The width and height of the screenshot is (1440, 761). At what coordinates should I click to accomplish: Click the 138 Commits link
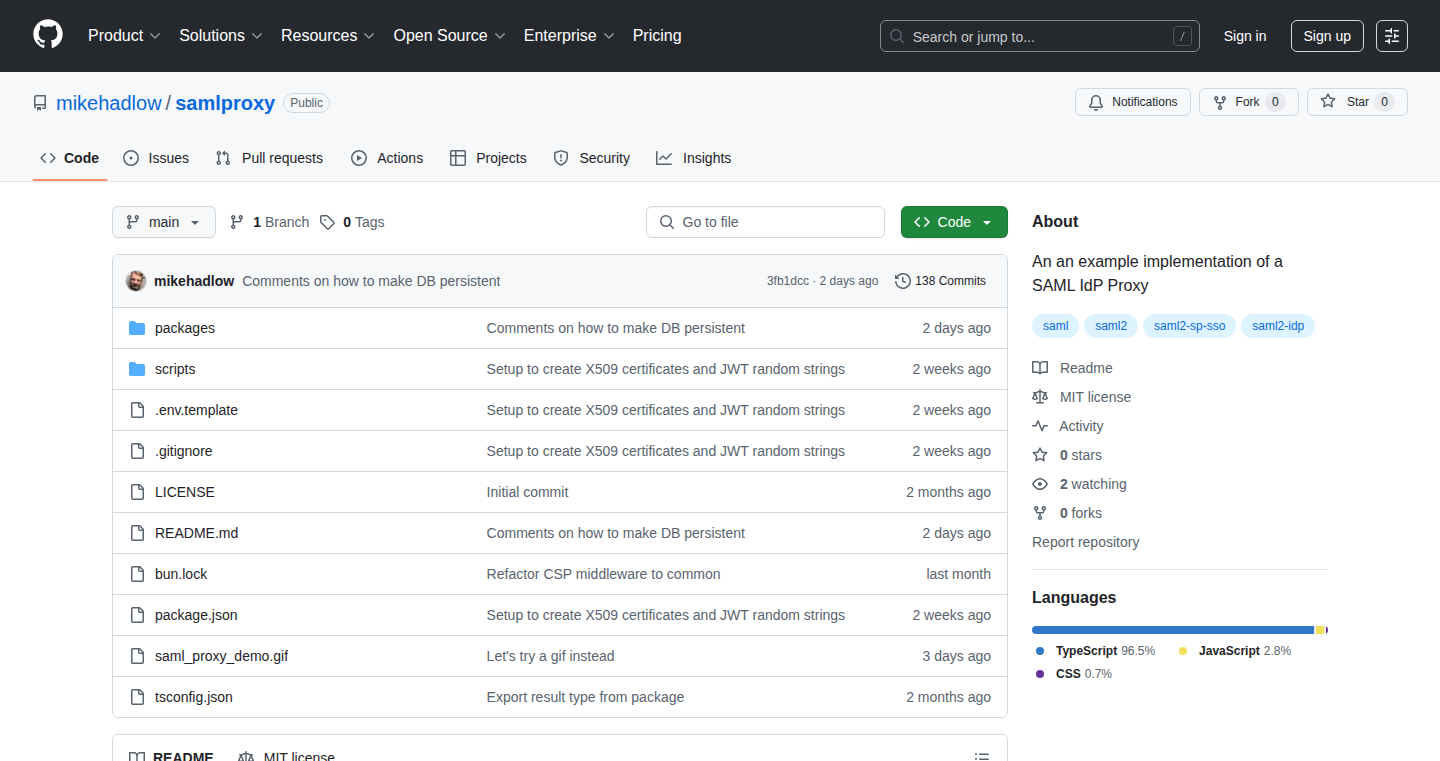(940, 281)
